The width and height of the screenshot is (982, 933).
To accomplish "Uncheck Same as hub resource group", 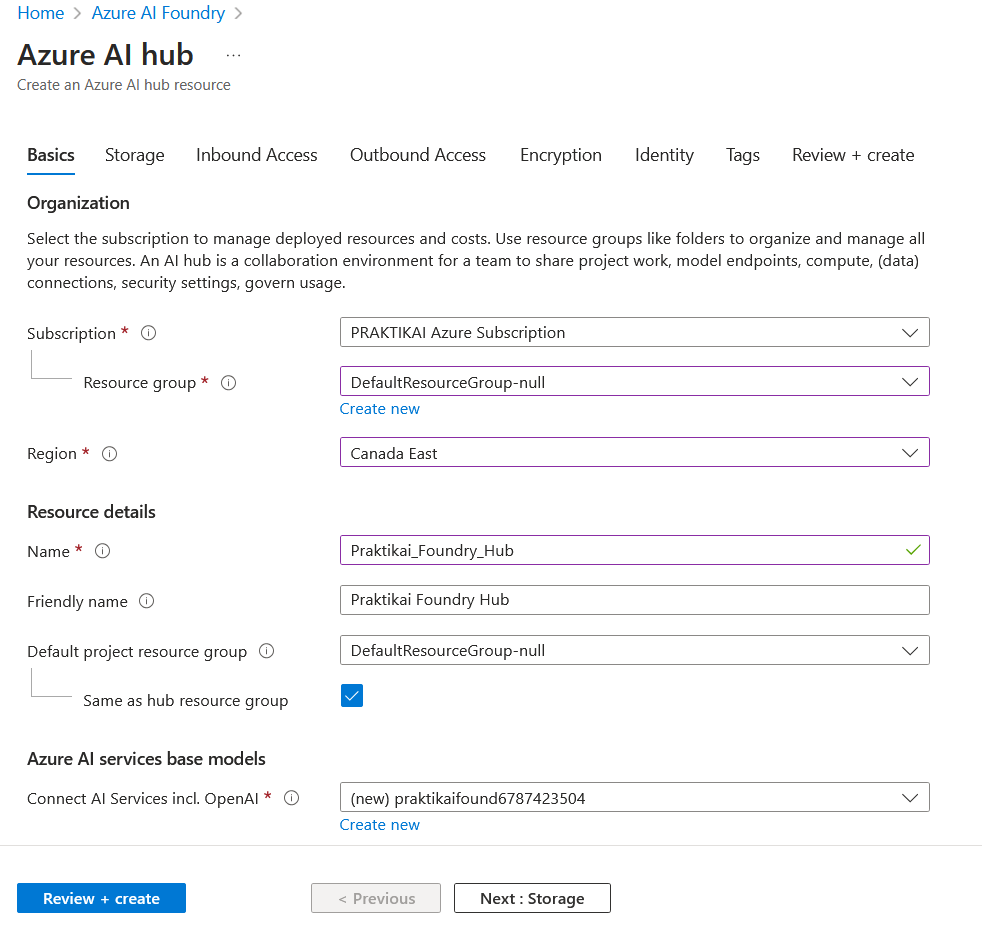I will coord(351,695).
